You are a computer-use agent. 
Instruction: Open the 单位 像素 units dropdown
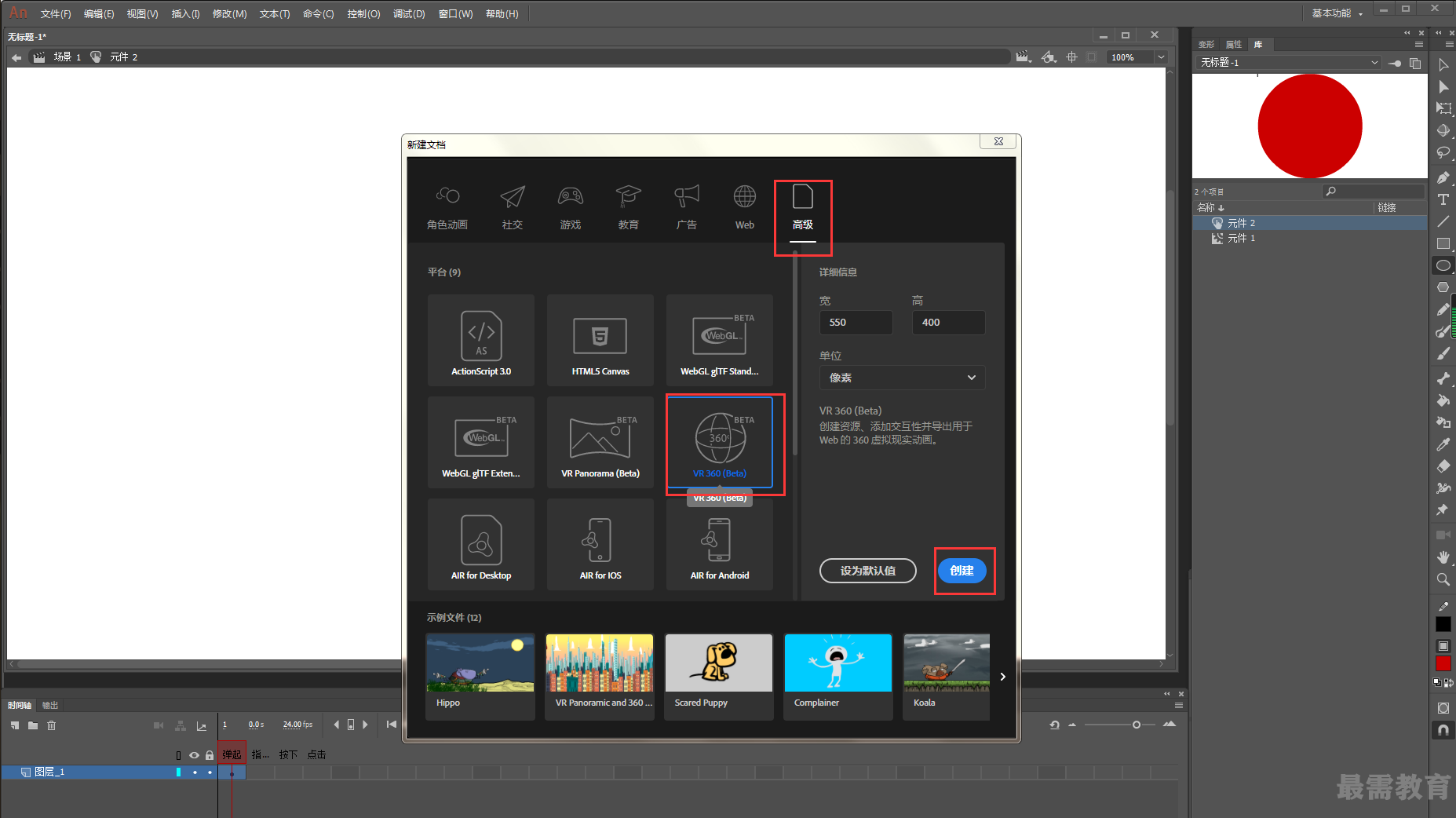(903, 378)
